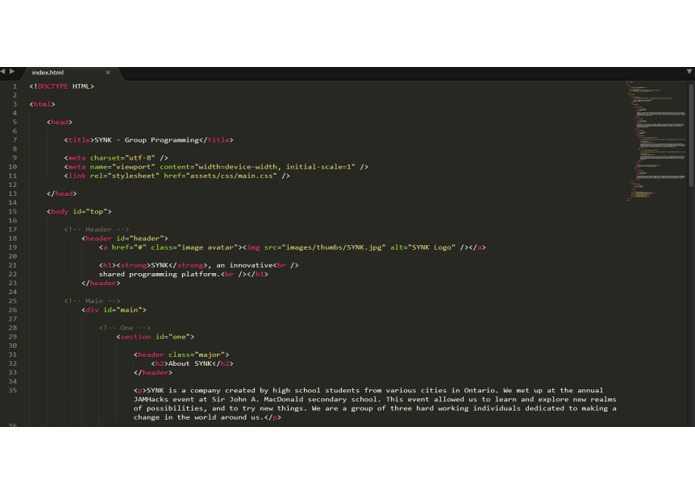
Task: Click the meta viewport line
Action: [x=216, y=167]
